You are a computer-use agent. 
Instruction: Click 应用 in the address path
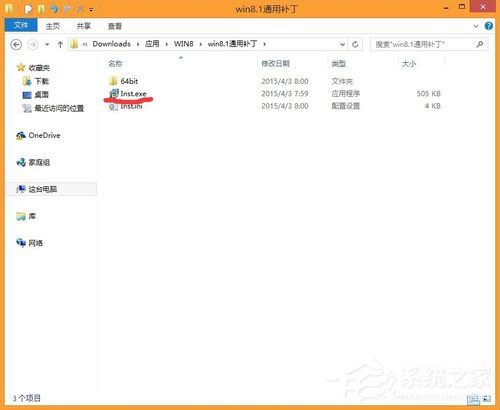coord(152,44)
